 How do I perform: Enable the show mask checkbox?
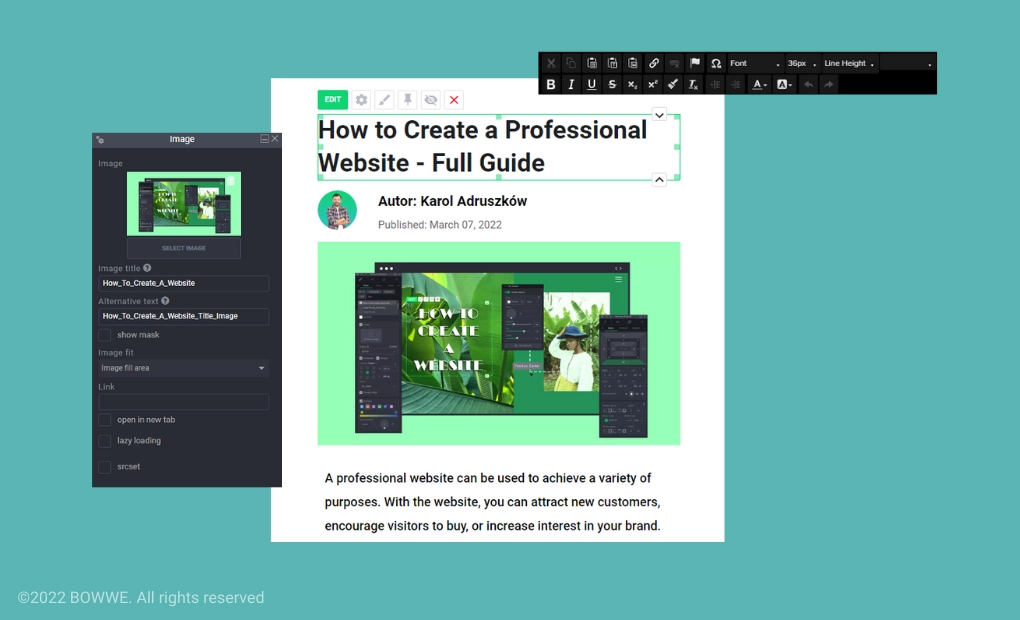pyautogui.click(x=105, y=335)
